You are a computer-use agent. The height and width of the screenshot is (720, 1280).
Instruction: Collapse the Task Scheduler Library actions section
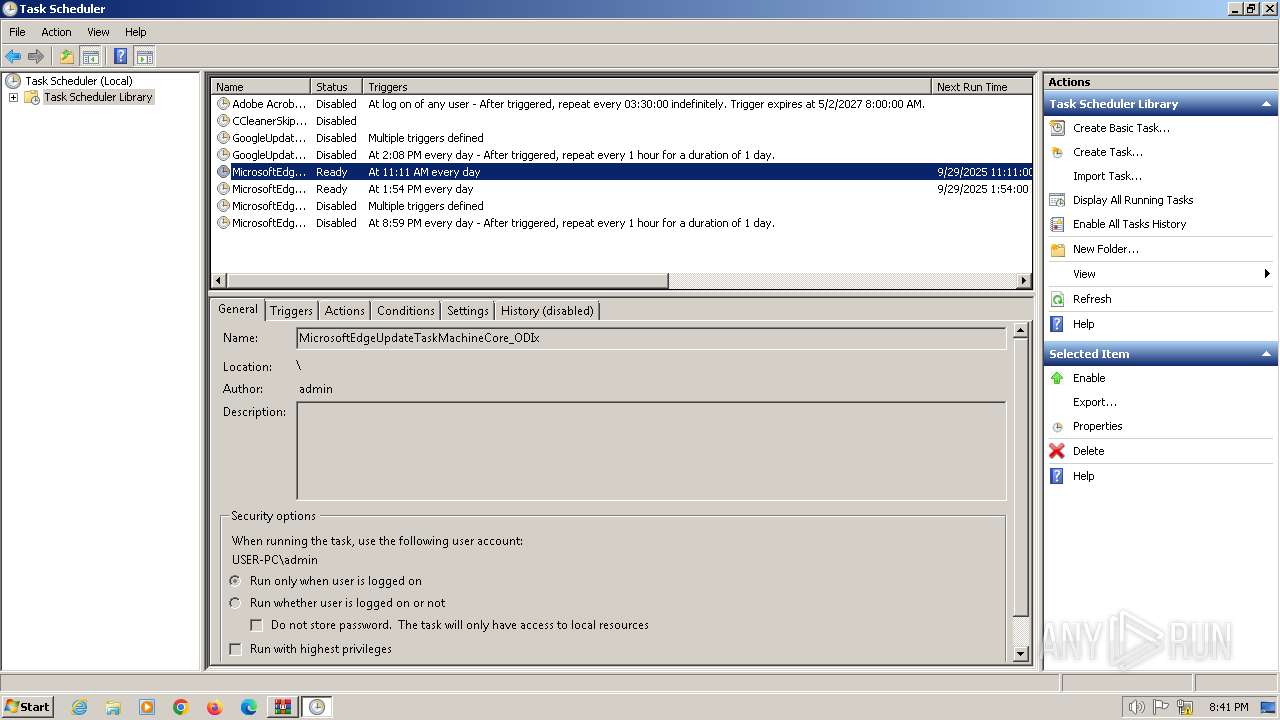pyautogui.click(x=1266, y=104)
